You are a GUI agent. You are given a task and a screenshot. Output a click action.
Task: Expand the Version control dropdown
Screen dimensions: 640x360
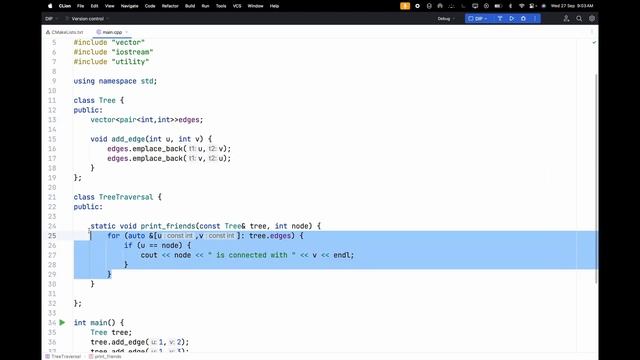[x=87, y=19]
